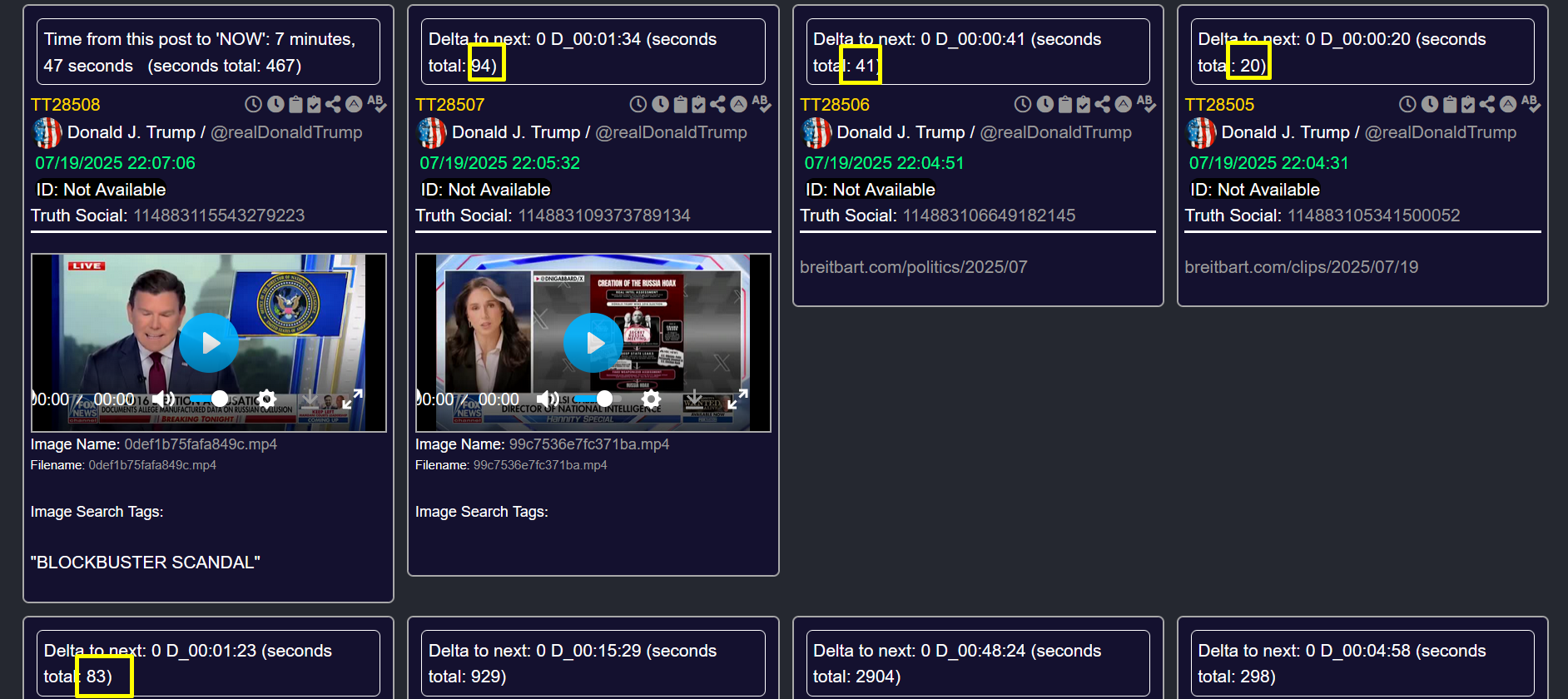
Task: Click the checked clipboard icon on TT28506
Action: tap(1084, 104)
